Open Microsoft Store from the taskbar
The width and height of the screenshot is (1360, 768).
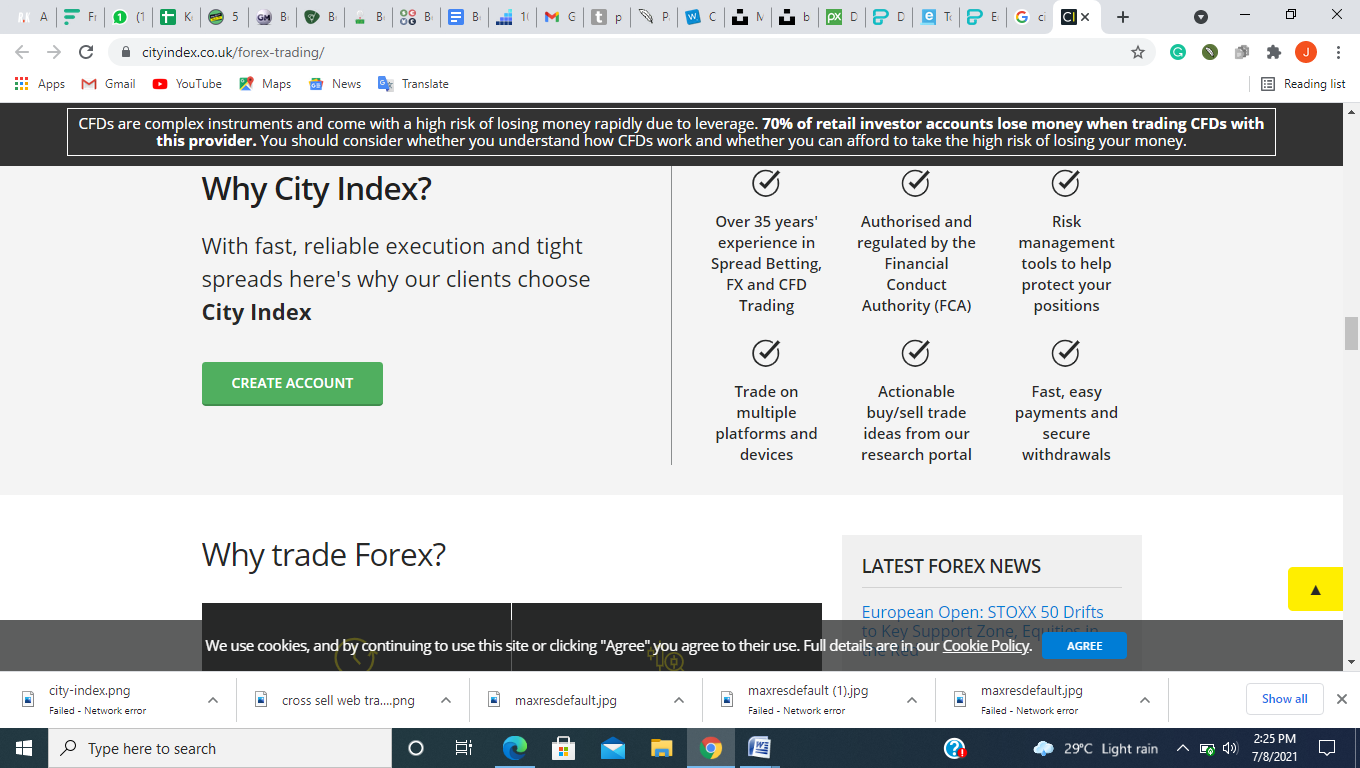pos(563,748)
